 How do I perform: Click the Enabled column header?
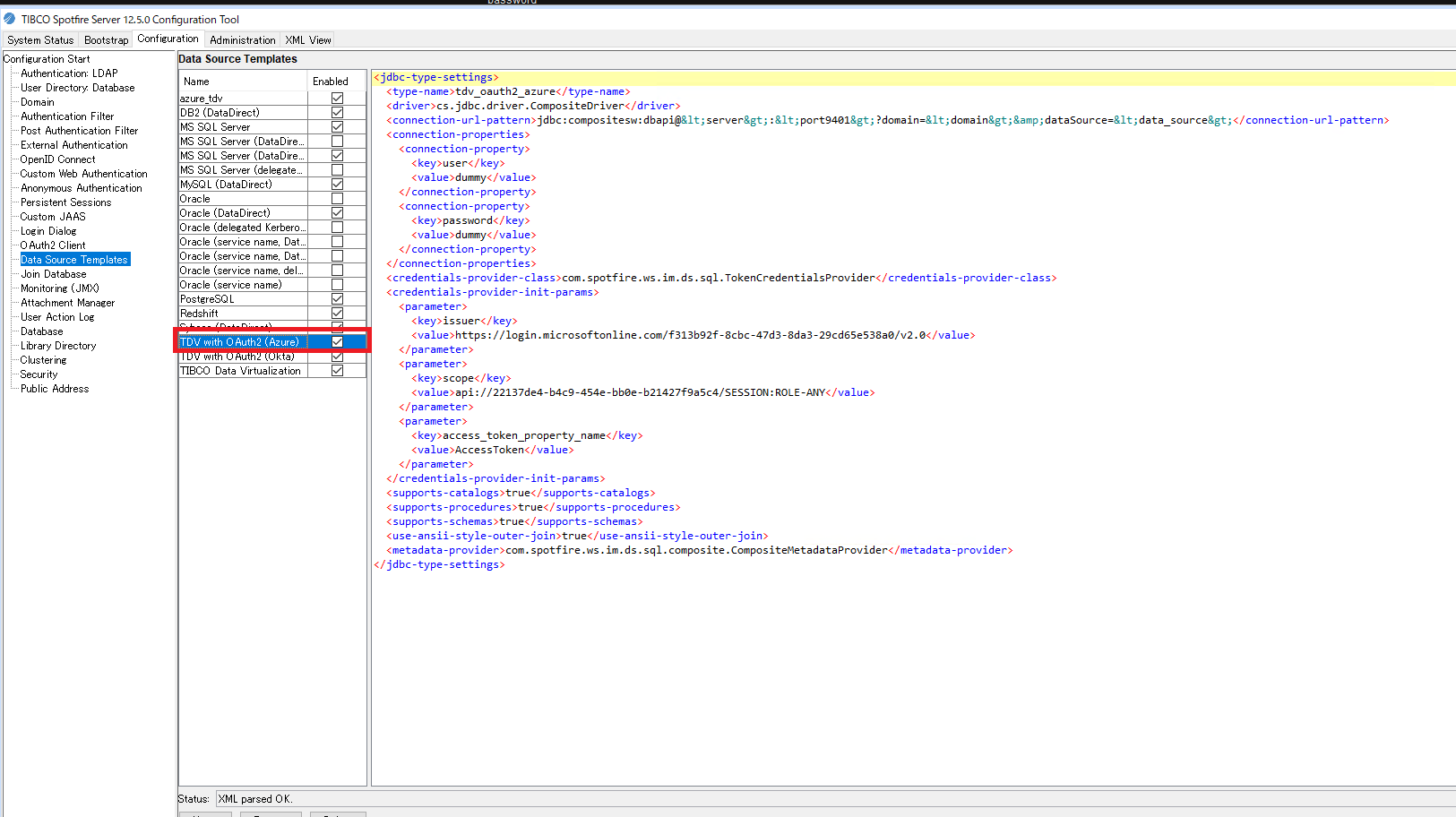[337, 81]
